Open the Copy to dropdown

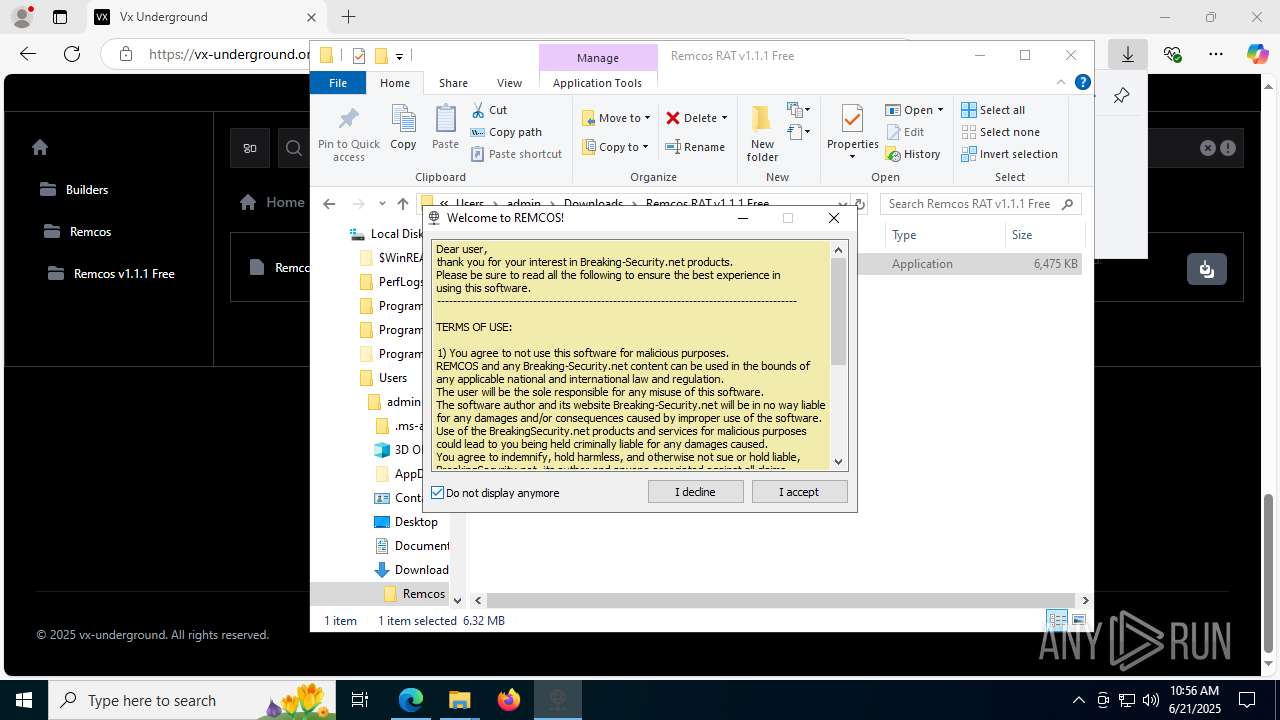tap(616, 147)
